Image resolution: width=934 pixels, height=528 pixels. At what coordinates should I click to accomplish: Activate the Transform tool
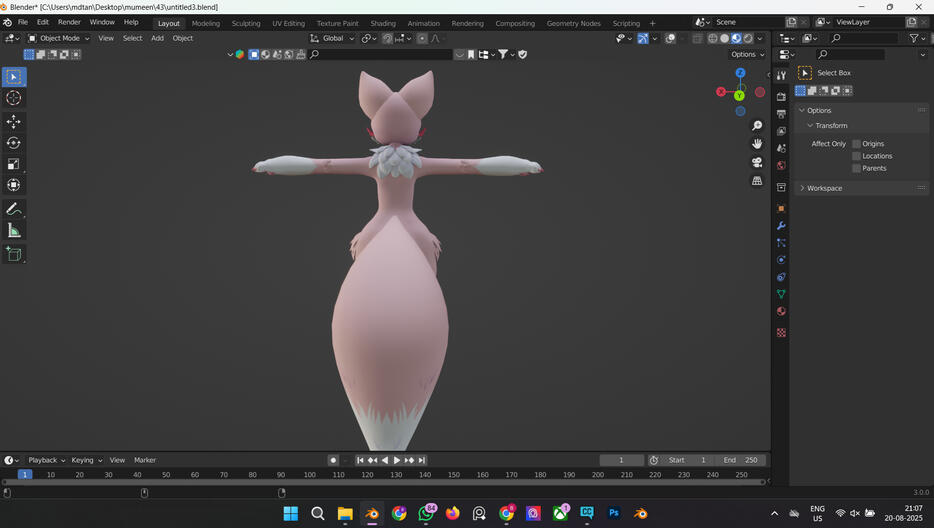[14, 185]
